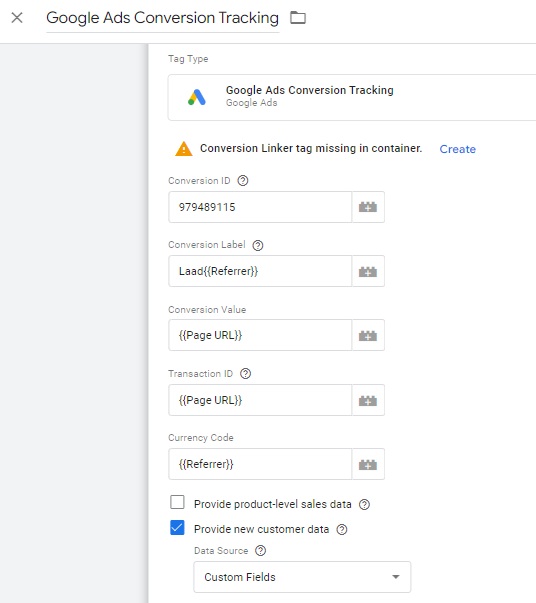This screenshot has height=603, width=536.
Task: Show help for Transaction ID
Action: 245,373
